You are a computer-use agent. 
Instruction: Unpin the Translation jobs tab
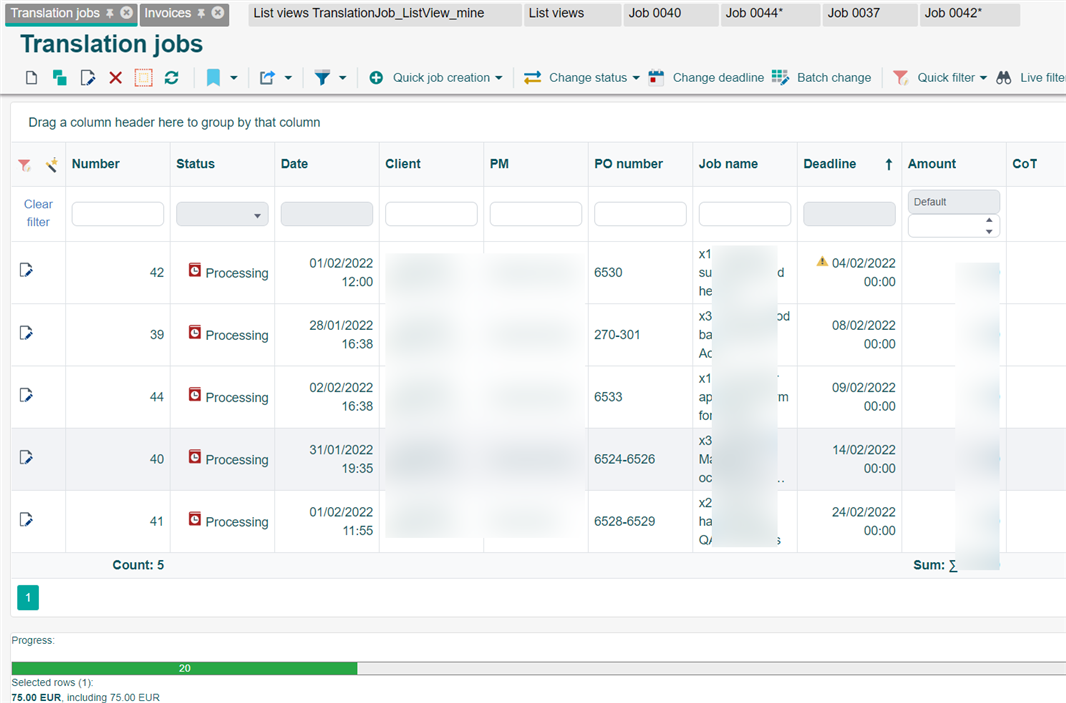click(x=111, y=14)
